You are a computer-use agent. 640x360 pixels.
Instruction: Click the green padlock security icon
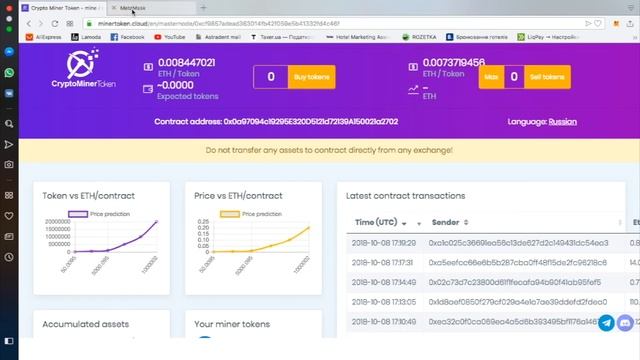point(89,24)
